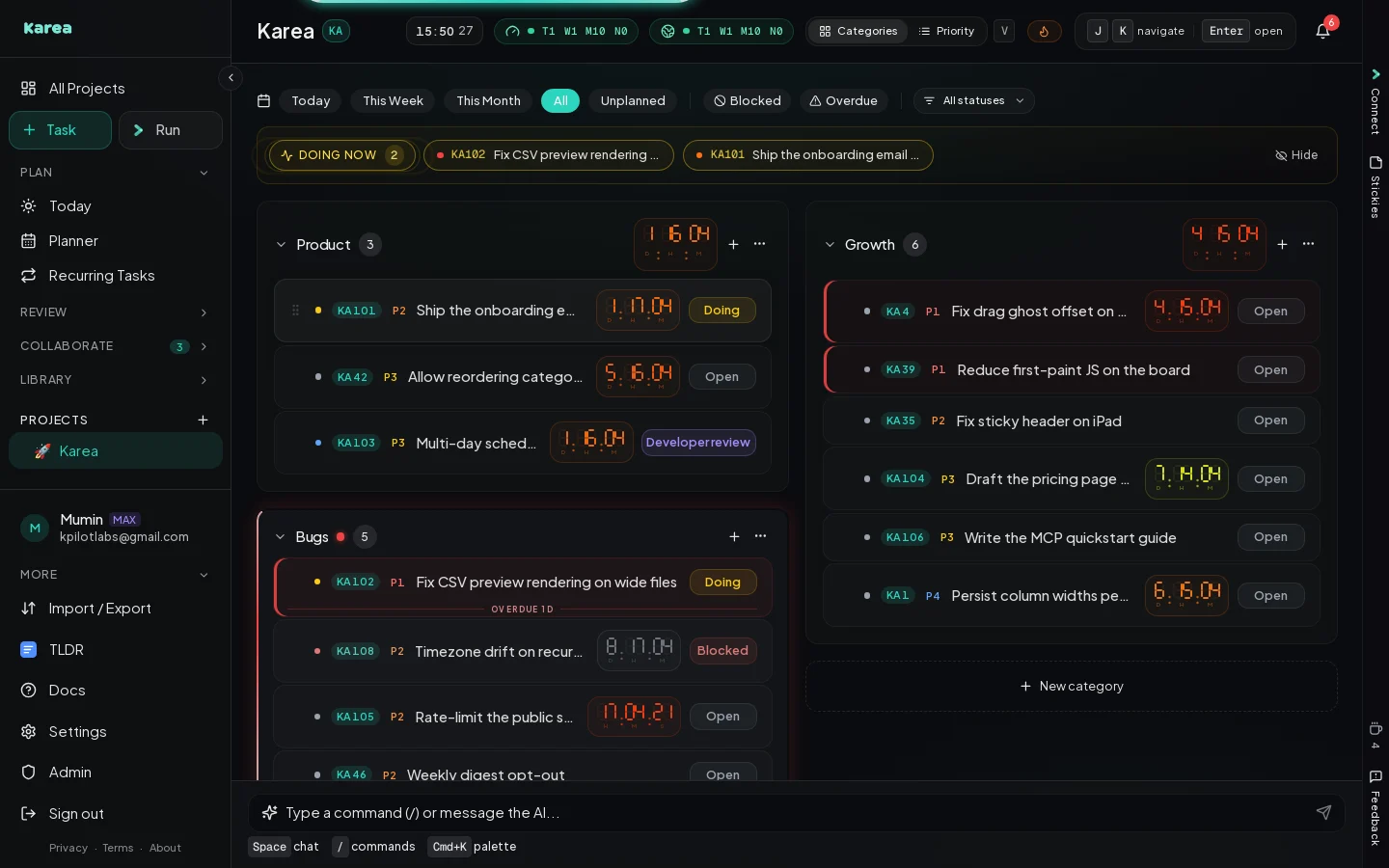Image resolution: width=1389 pixels, height=868 pixels.
Task: Open Feedback panel on right rail
Action: click(1375, 808)
